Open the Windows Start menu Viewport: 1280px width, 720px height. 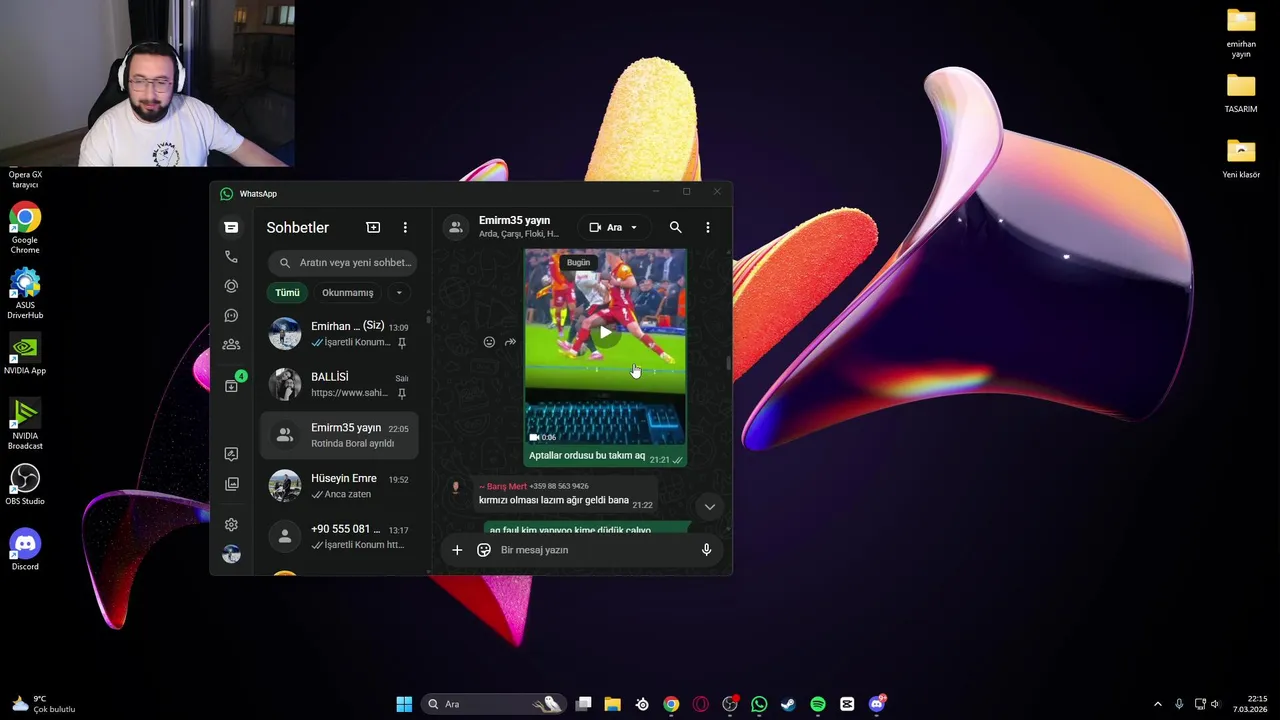click(x=404, y=704)
